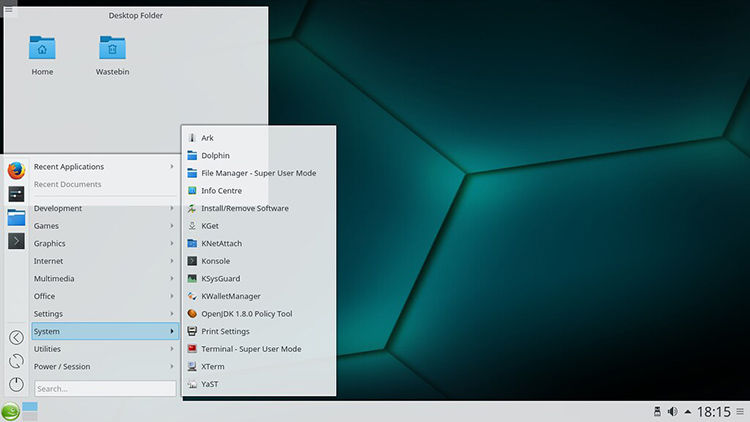Screen dimensions: 750x422
Task: Expand the Power / Session category
Action: [105, 366]
